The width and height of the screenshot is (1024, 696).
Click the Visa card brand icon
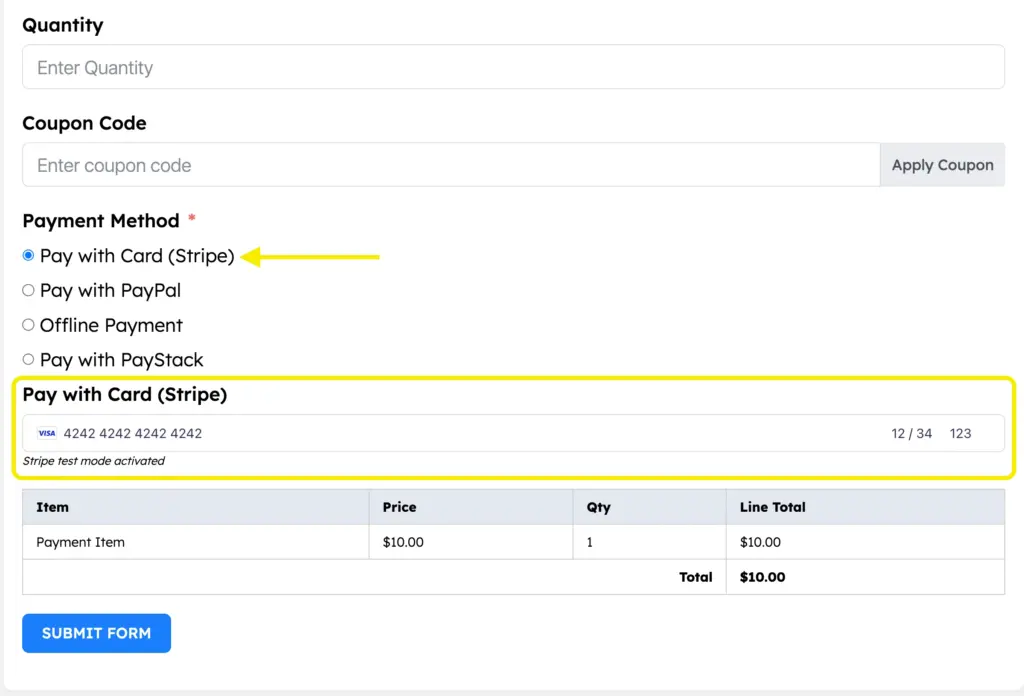[x=46, y=432]
